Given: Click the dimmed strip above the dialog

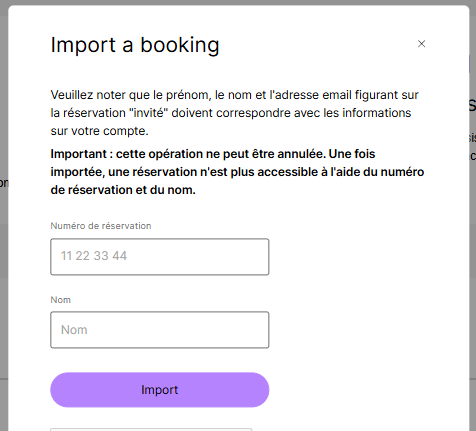Looking at the screenshot, I should coord(238,2).
